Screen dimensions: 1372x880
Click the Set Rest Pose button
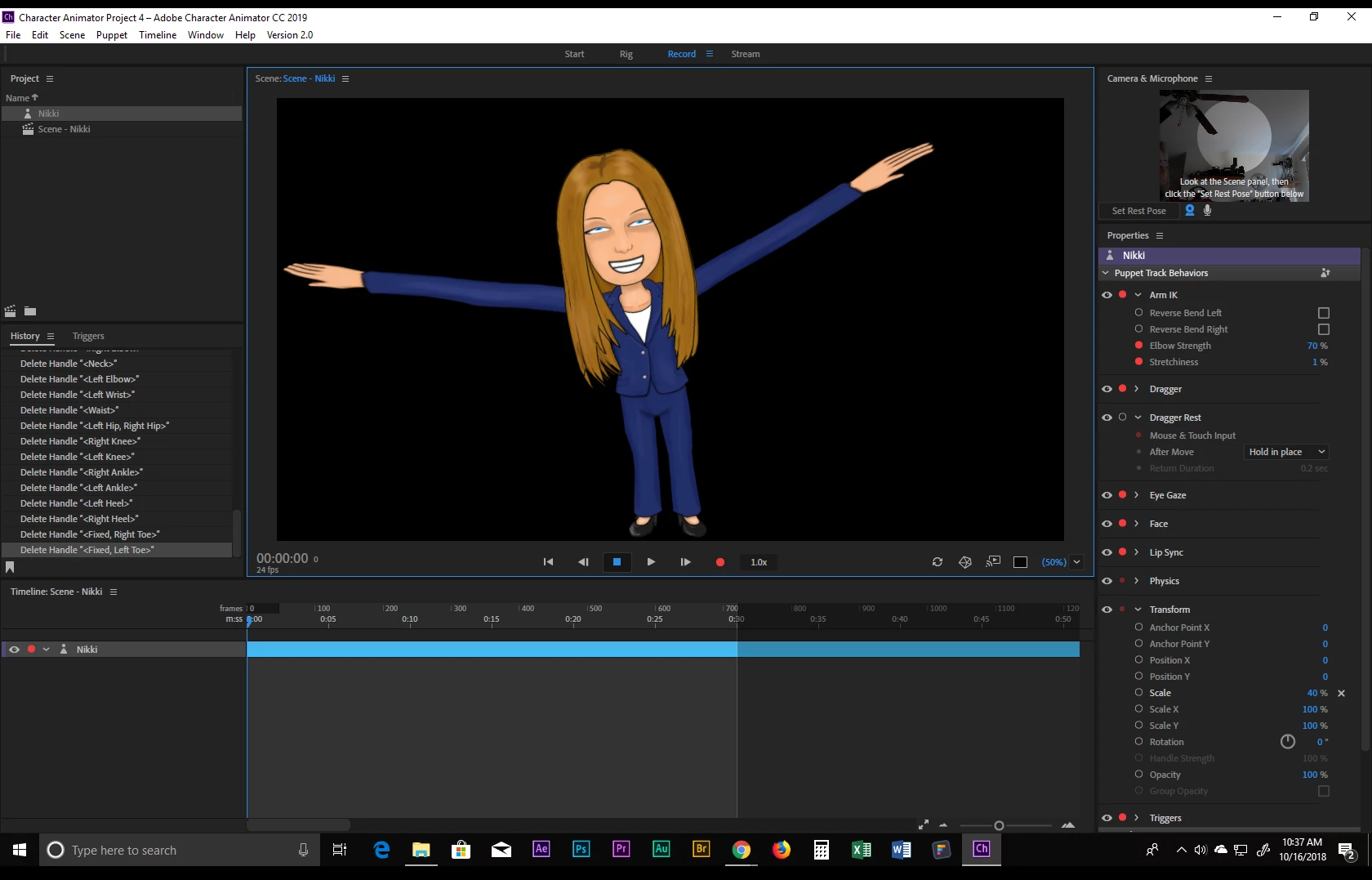(1138, 211)
